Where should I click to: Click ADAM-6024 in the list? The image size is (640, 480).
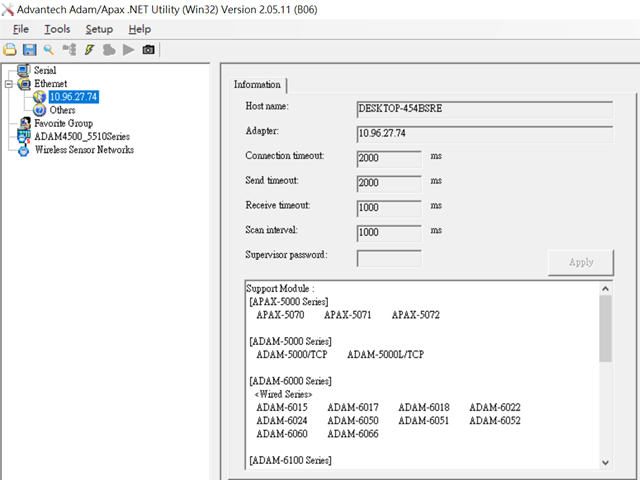click(x=282, y=420)
